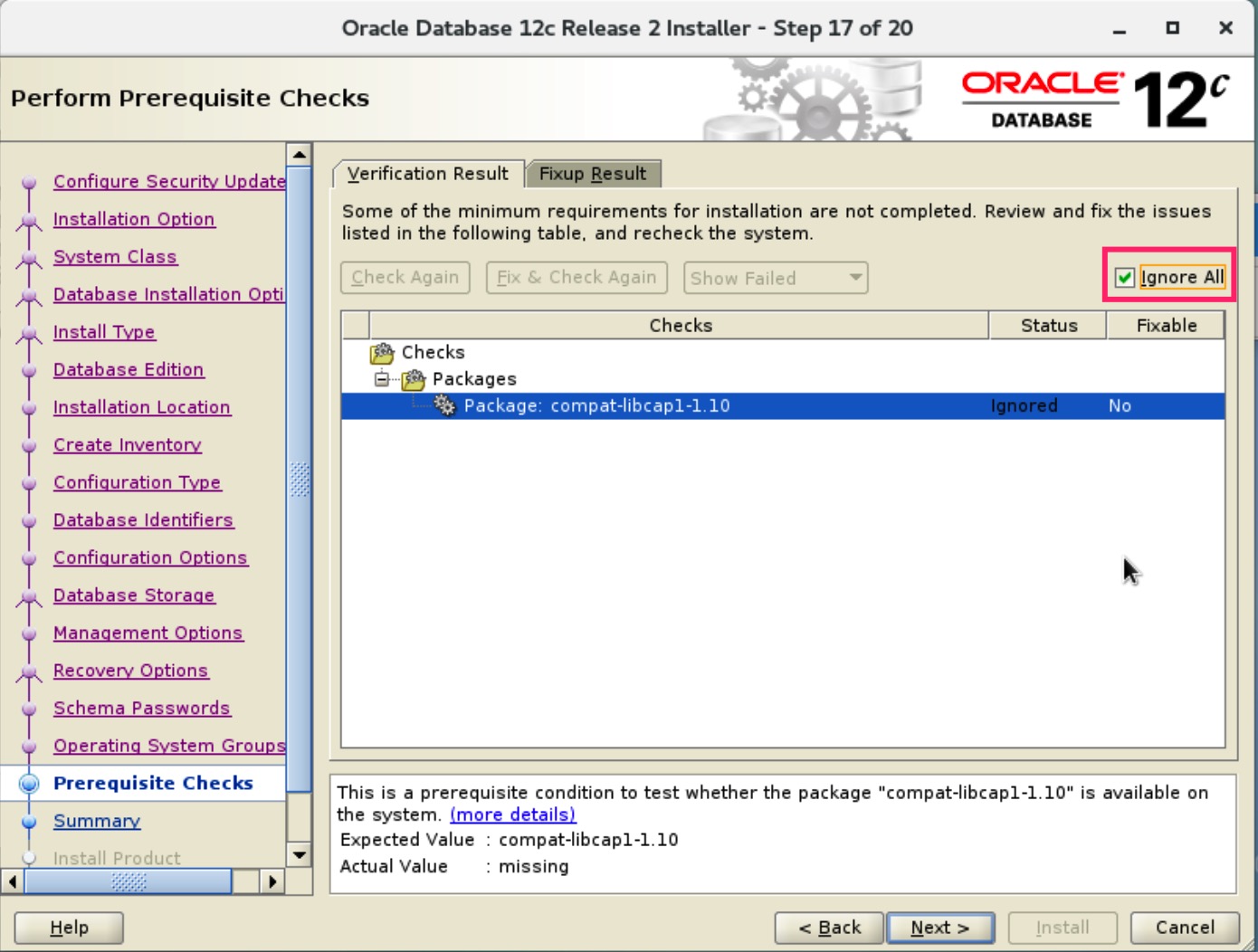Go to Create Inventory step
Screen dimensions: 1258x952
128,445
